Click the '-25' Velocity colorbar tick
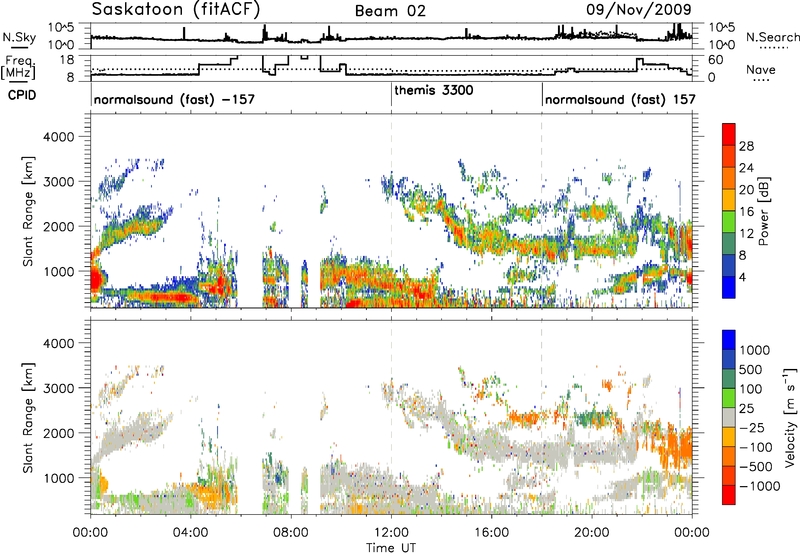This screenshot has height=554, width=800. pos(752,428)
